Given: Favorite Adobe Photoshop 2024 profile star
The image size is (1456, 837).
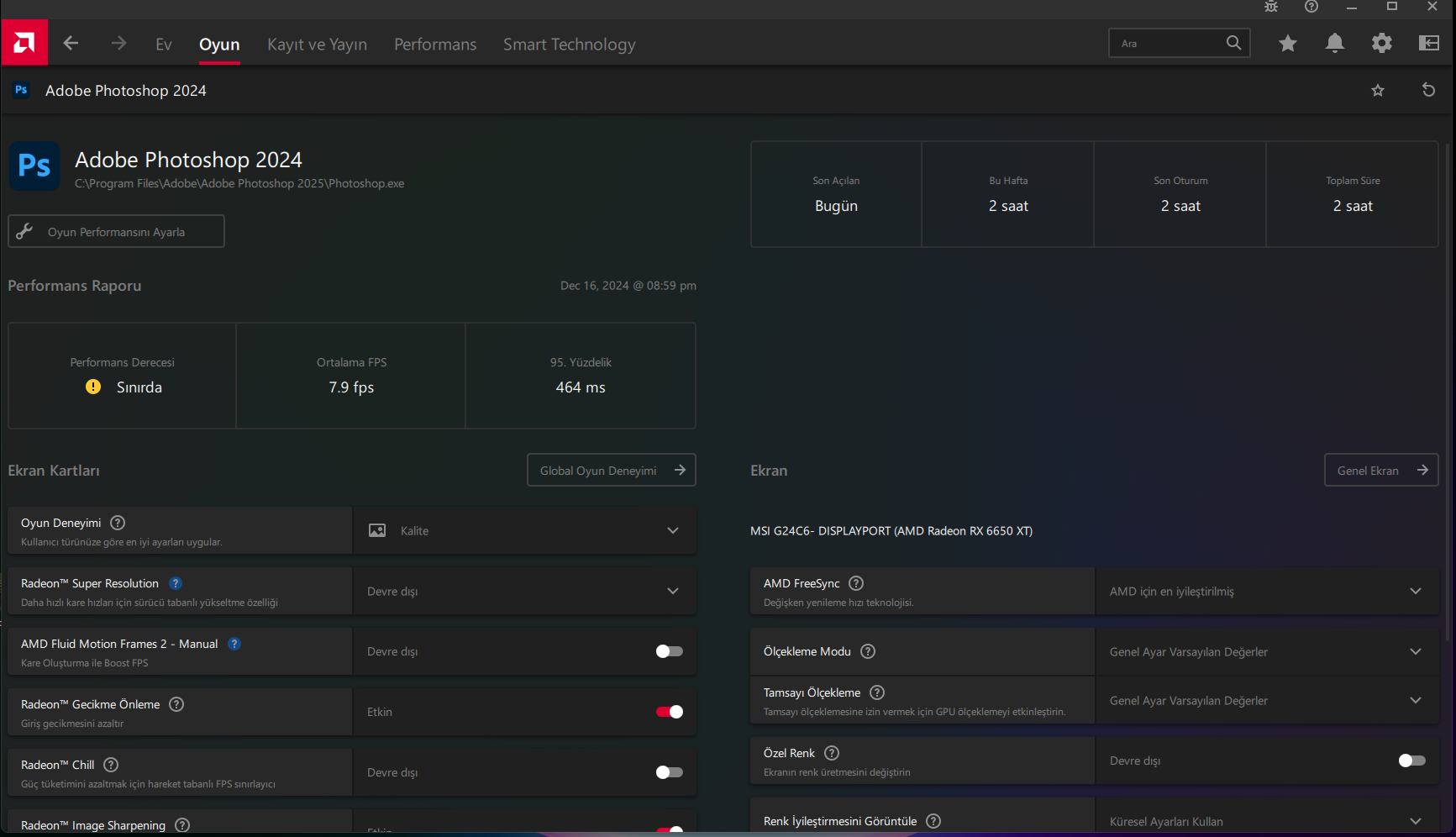Looking at the screenshot, I should (1378, 90).
